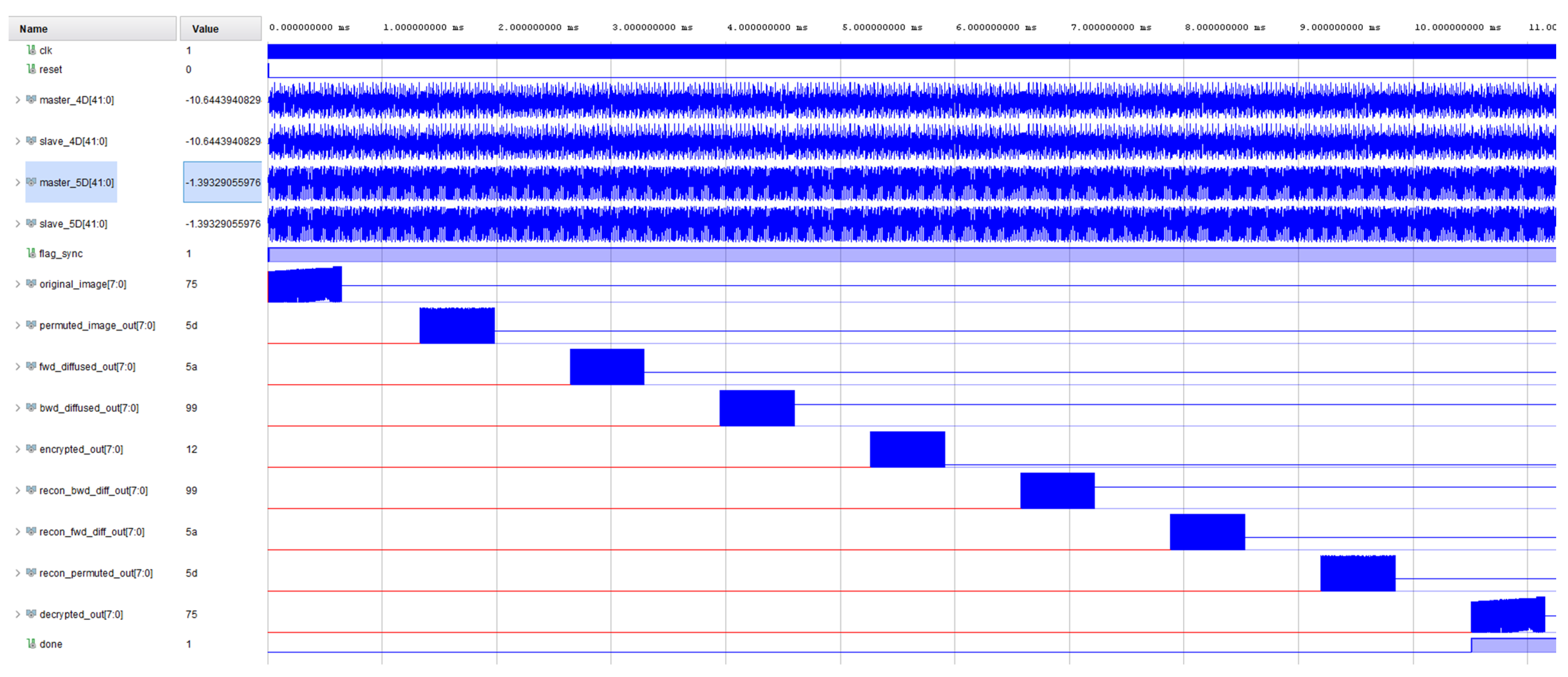This screenshot has width=1568, height=677.
Task: Select the fwd_diffused_out[7:0] signal name
Action: [x=87, y=367]
